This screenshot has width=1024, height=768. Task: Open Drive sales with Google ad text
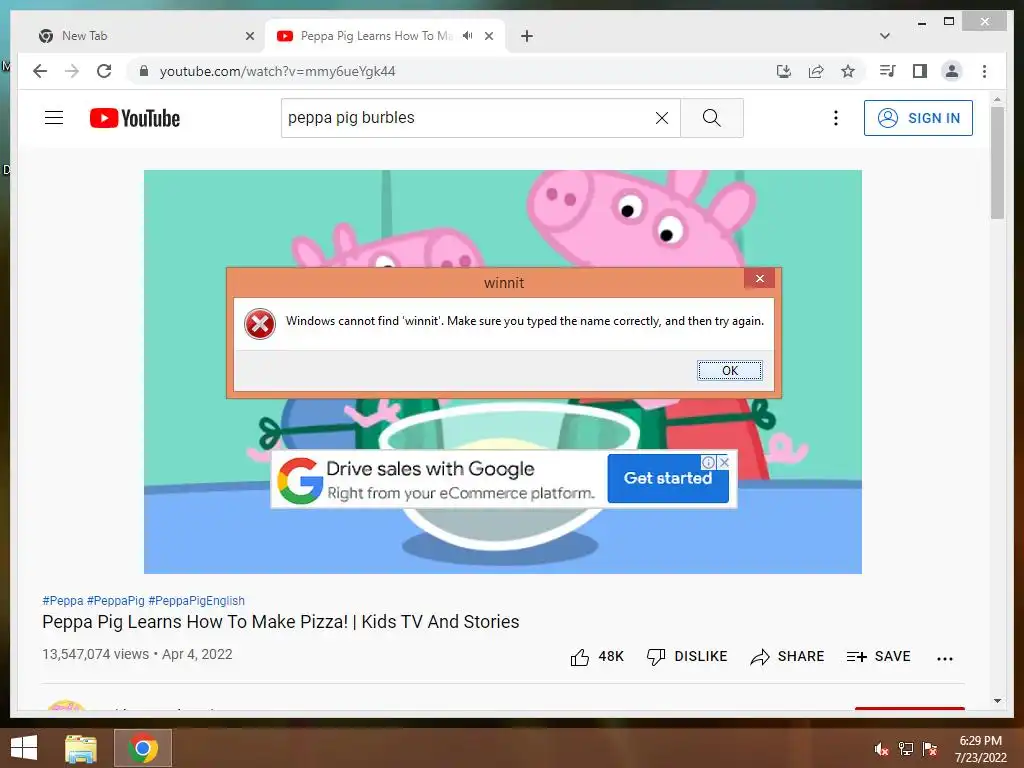pyautogui.click(x=430, y=469)
